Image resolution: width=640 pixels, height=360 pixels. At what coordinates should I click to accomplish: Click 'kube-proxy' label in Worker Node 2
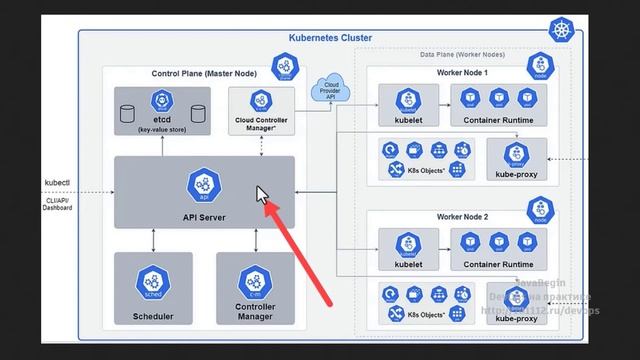(x=516, y=318)
